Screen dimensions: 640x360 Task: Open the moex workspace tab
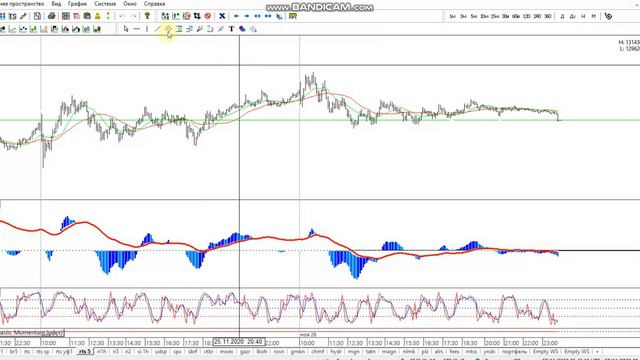(x=227, y=351)
